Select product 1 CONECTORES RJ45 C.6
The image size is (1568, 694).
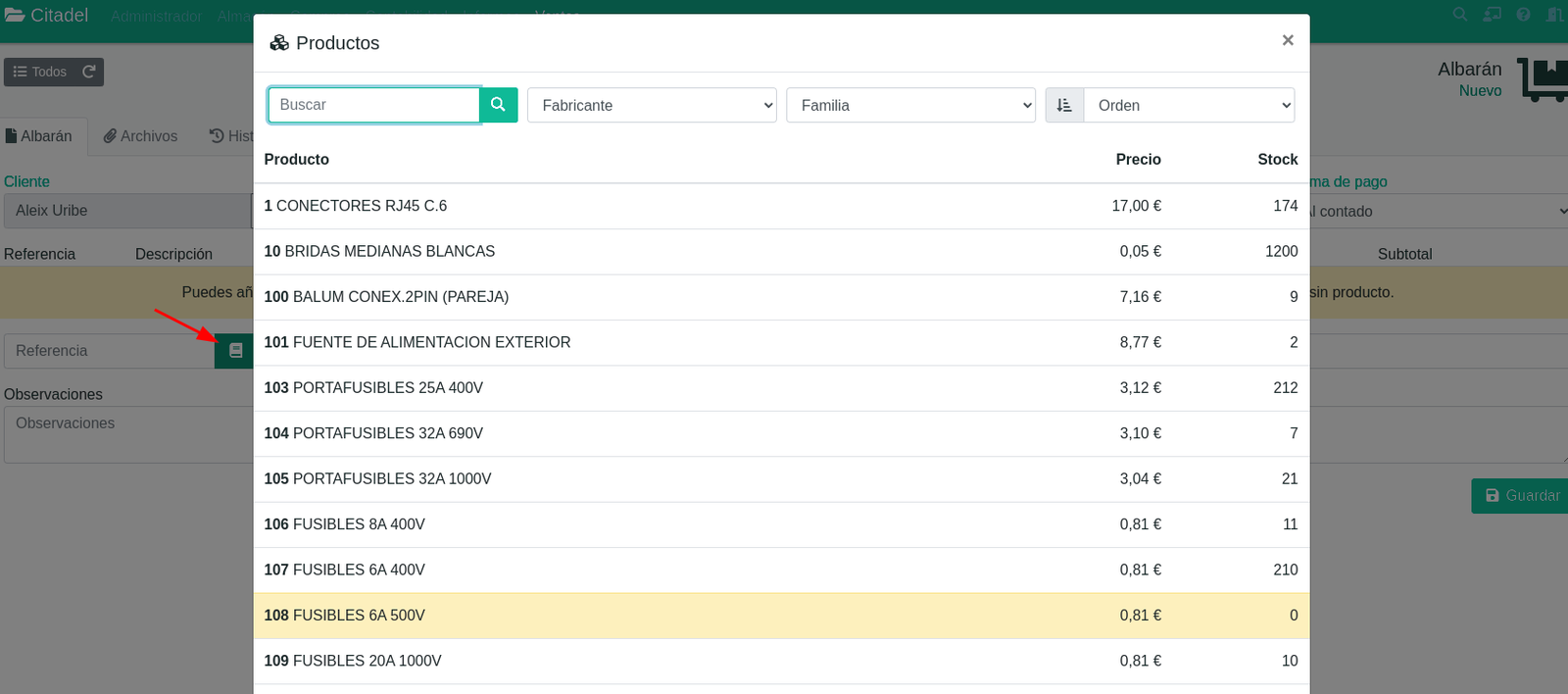pos(781,206)
